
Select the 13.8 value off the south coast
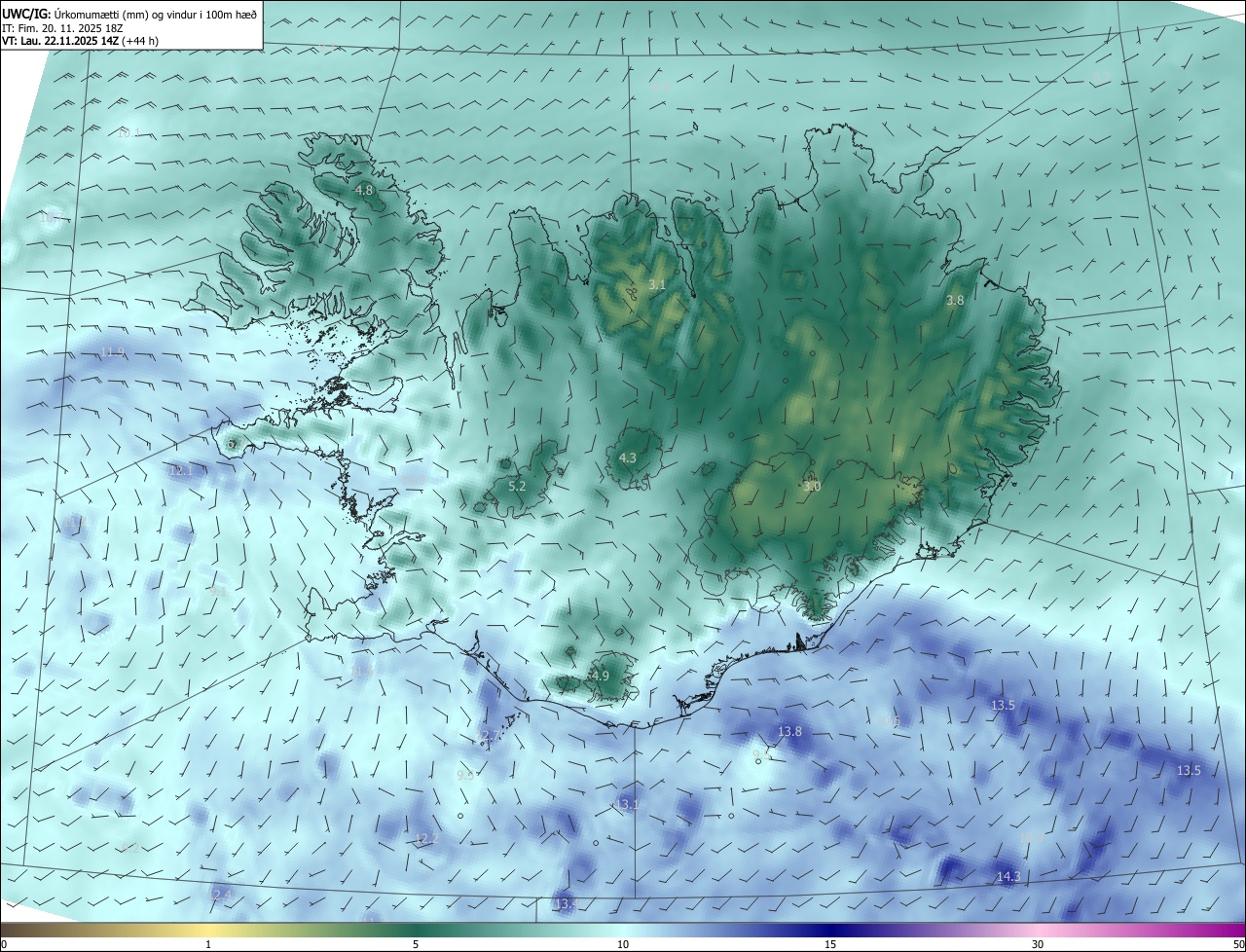[x=789, y=731]
